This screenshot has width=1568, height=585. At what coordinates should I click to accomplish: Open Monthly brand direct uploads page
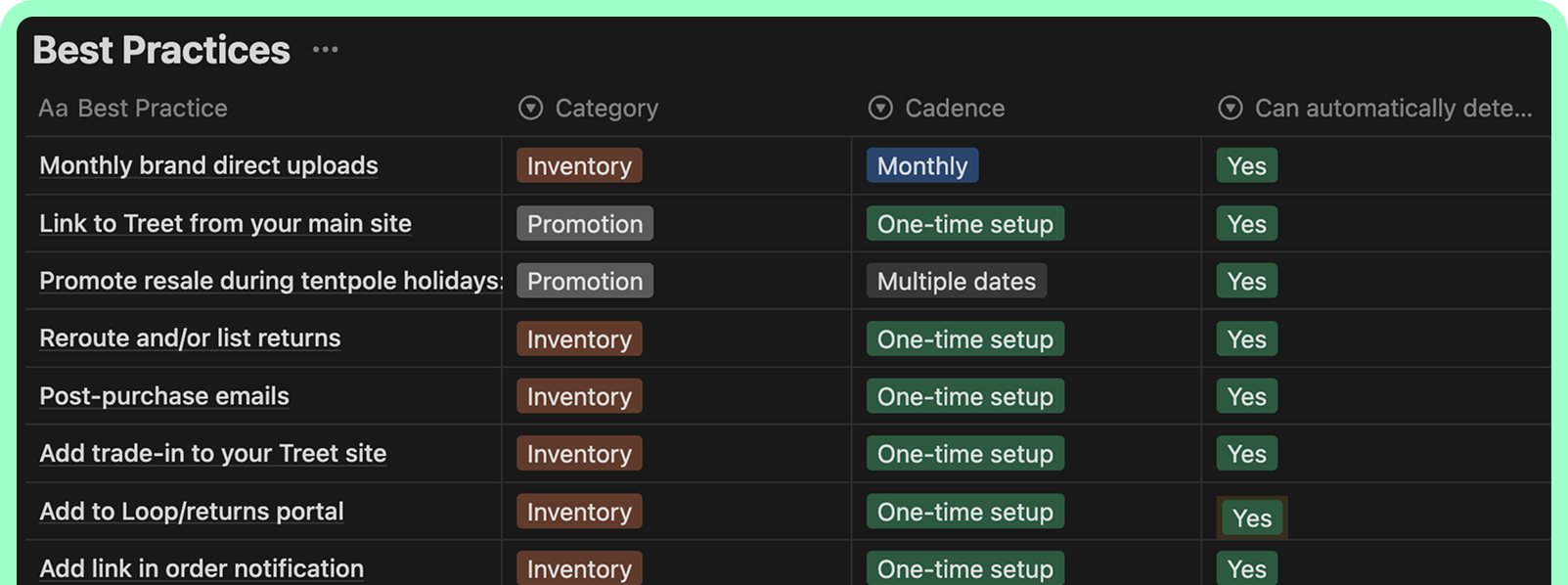208,165
